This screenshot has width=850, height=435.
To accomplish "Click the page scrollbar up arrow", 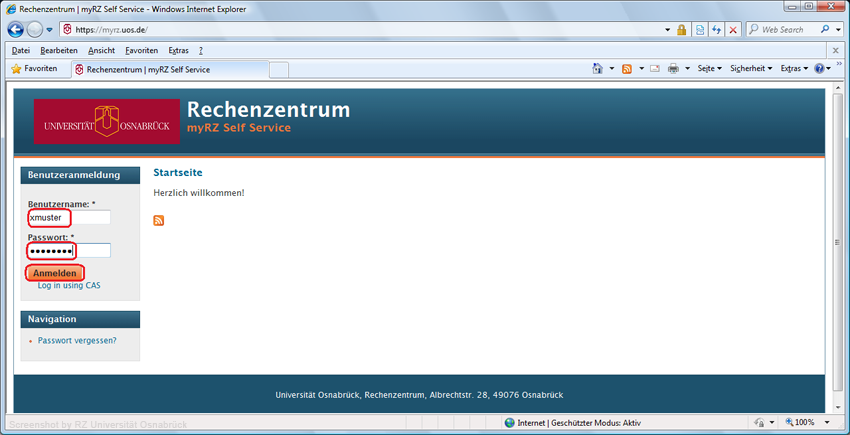I will (838, 87).
